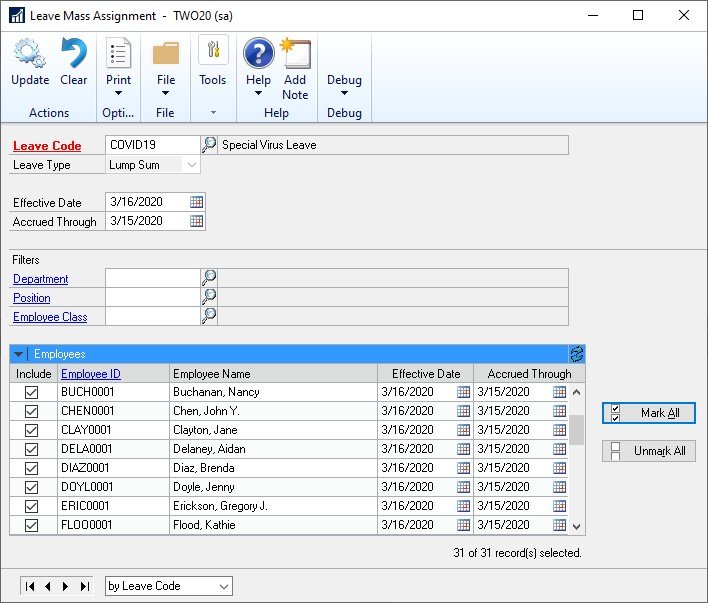Viewport: 708px width, 603px height.
Task: Open the Leave Type Lump Sum dropdown
Action: pyautogui.click(x=192, y=165)
